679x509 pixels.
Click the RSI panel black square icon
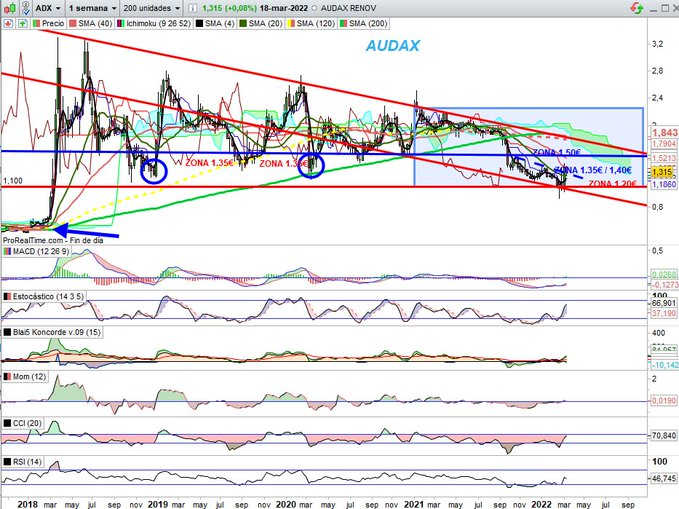[x=7, y=462]
